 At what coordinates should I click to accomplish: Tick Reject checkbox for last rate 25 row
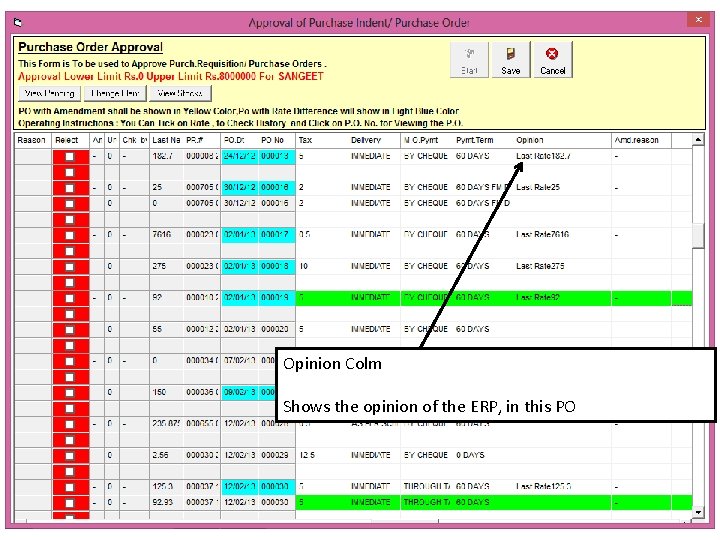[69, 187]
